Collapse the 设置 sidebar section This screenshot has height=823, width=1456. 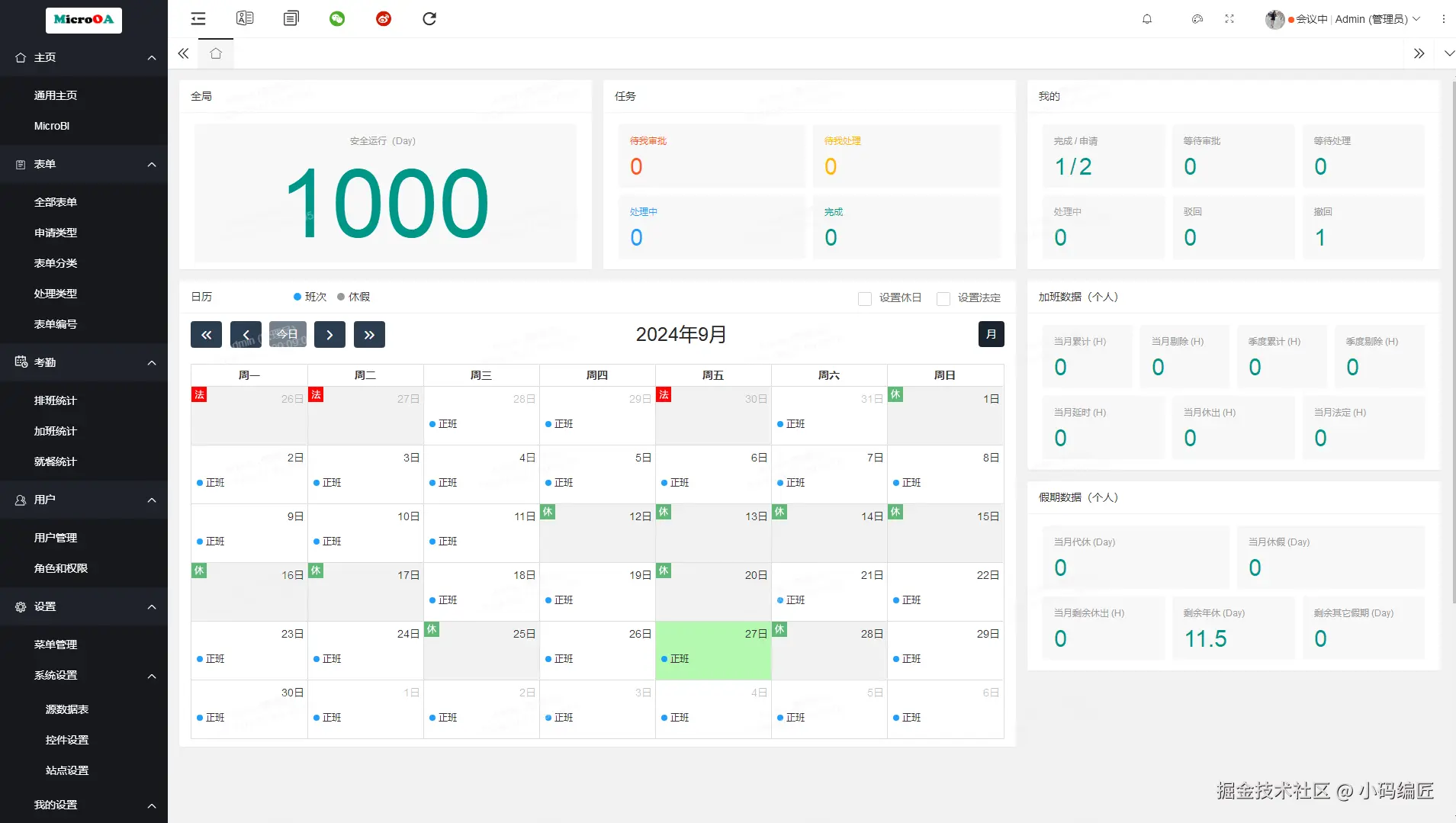(84, 606)
